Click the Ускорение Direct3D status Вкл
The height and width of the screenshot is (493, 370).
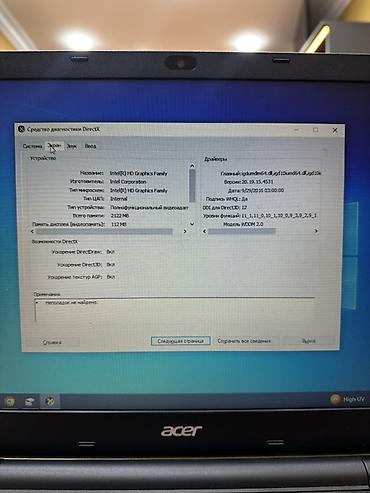pos(111,264)
